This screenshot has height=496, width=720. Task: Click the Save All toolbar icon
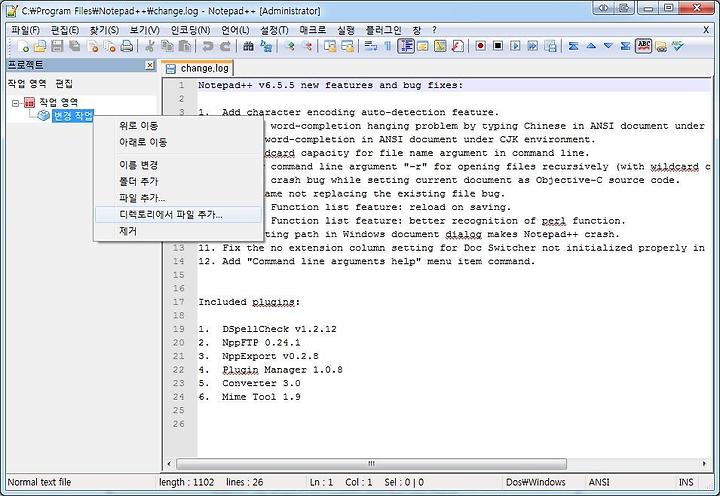click(x=75, y=46)
